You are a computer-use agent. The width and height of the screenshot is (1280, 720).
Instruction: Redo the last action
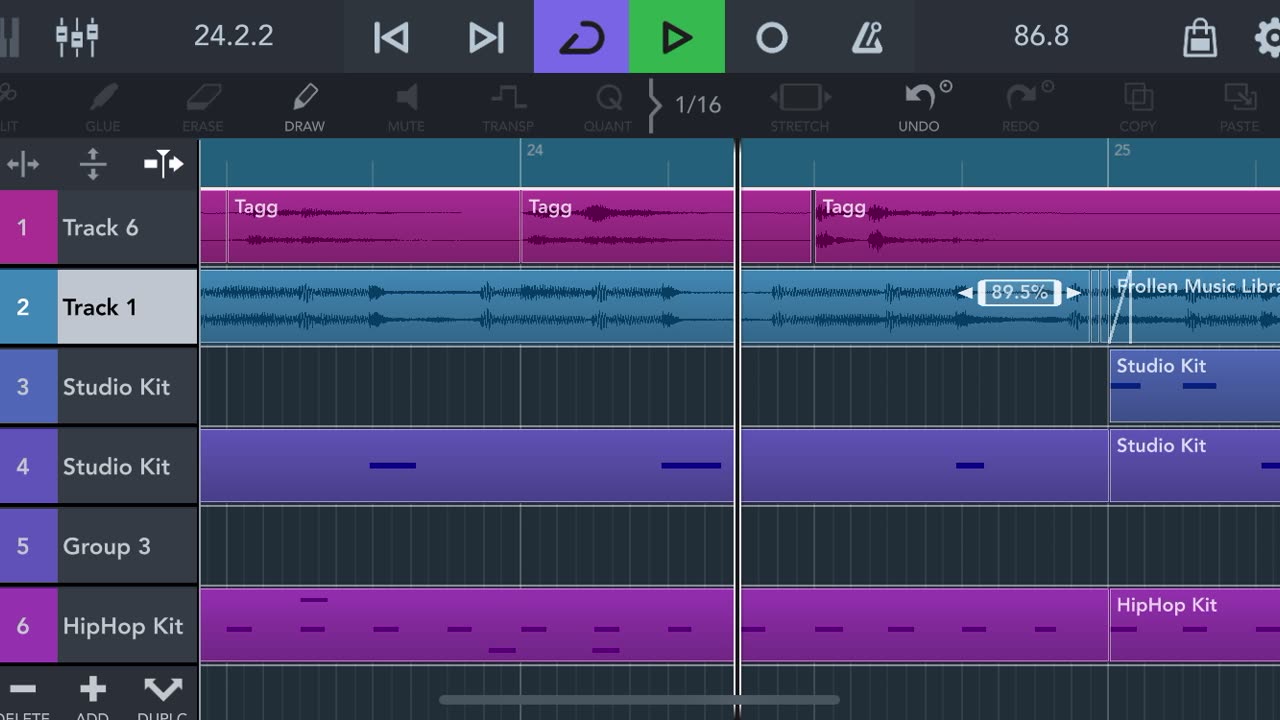tap(1022, 107)
